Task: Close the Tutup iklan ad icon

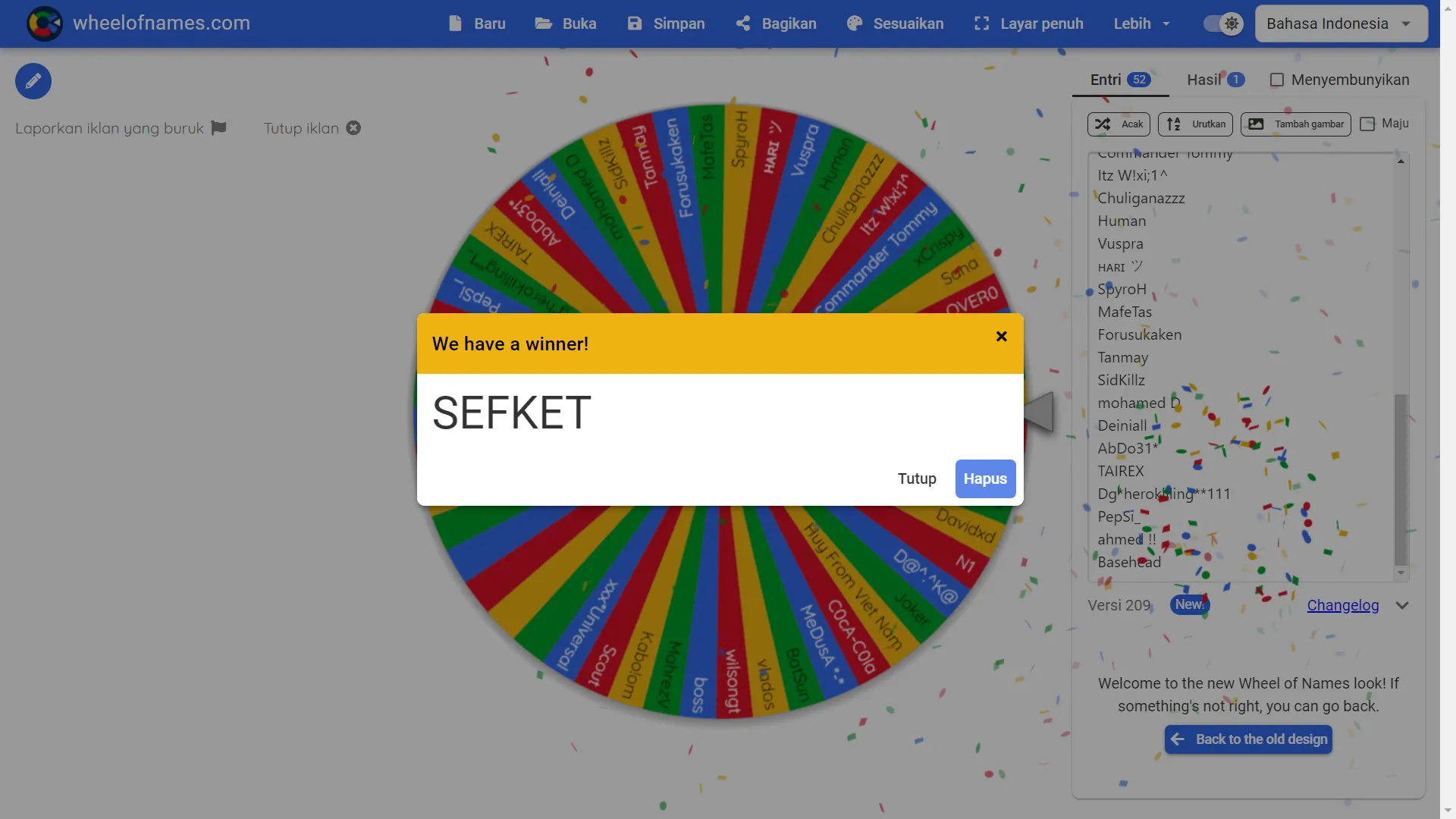Action: pos(353,128)
